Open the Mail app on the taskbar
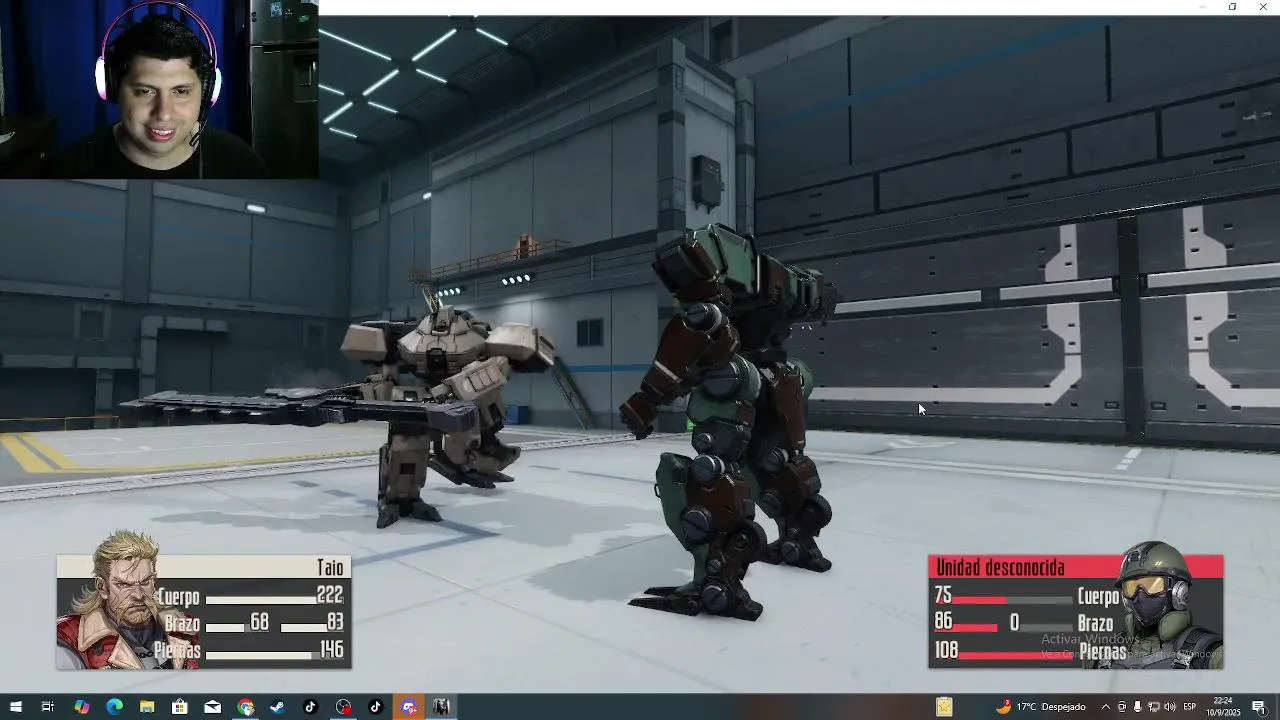The width and height of the screenshot is (1280, 720). (212, 707)
